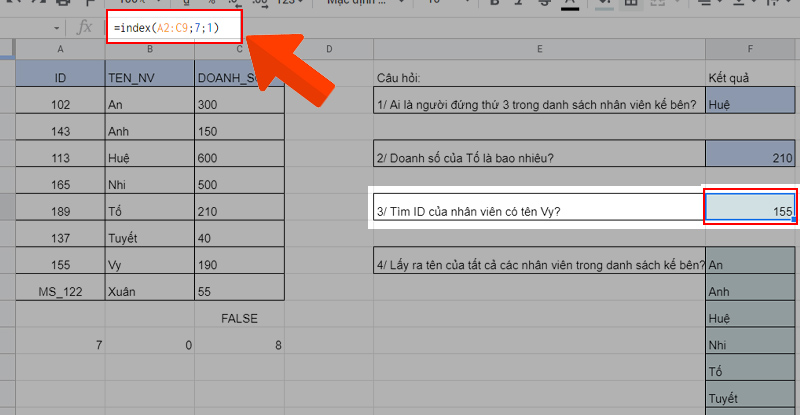Select the cell containing ID 102
The width and height of the screenshot is (800, 415).
60,104
